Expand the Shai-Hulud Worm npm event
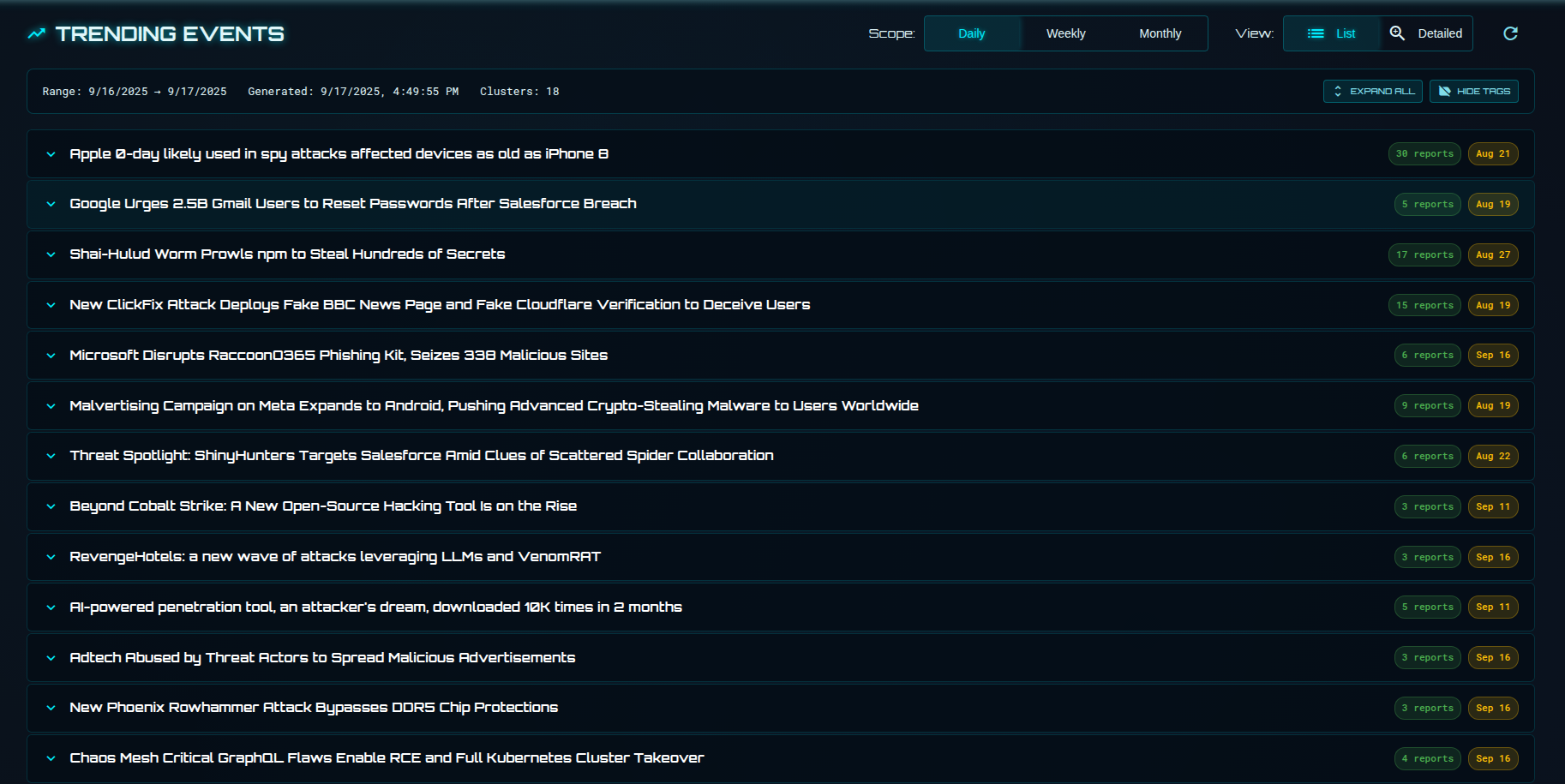Screen dimensions: 1565x784 pyautogui.click(x=51, y=254)
